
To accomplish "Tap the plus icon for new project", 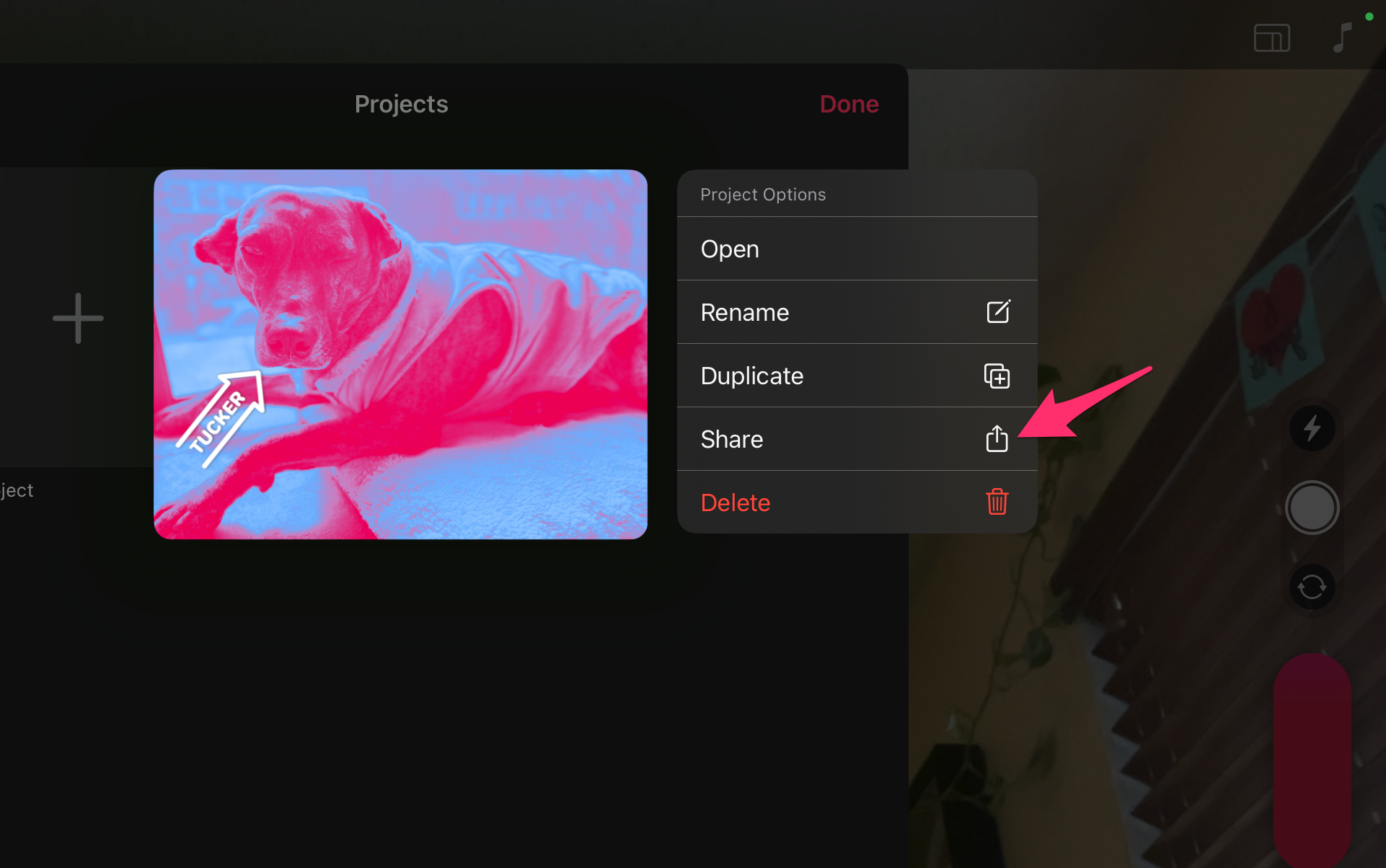I will [78, 318].
